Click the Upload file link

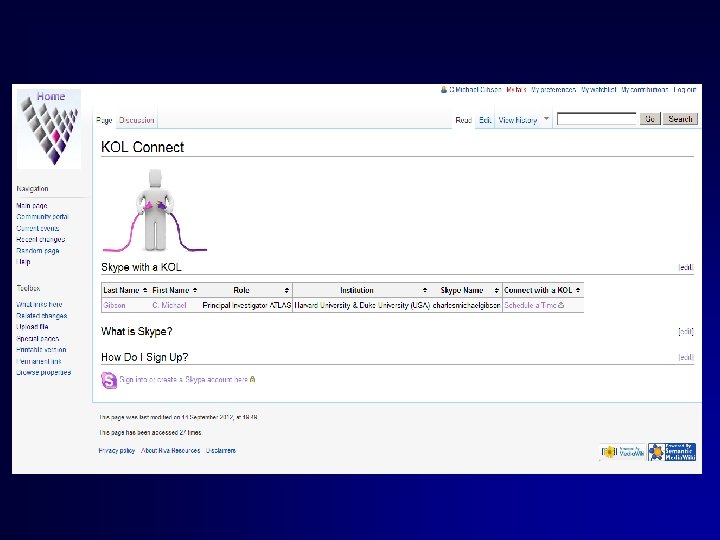point(32,327)
